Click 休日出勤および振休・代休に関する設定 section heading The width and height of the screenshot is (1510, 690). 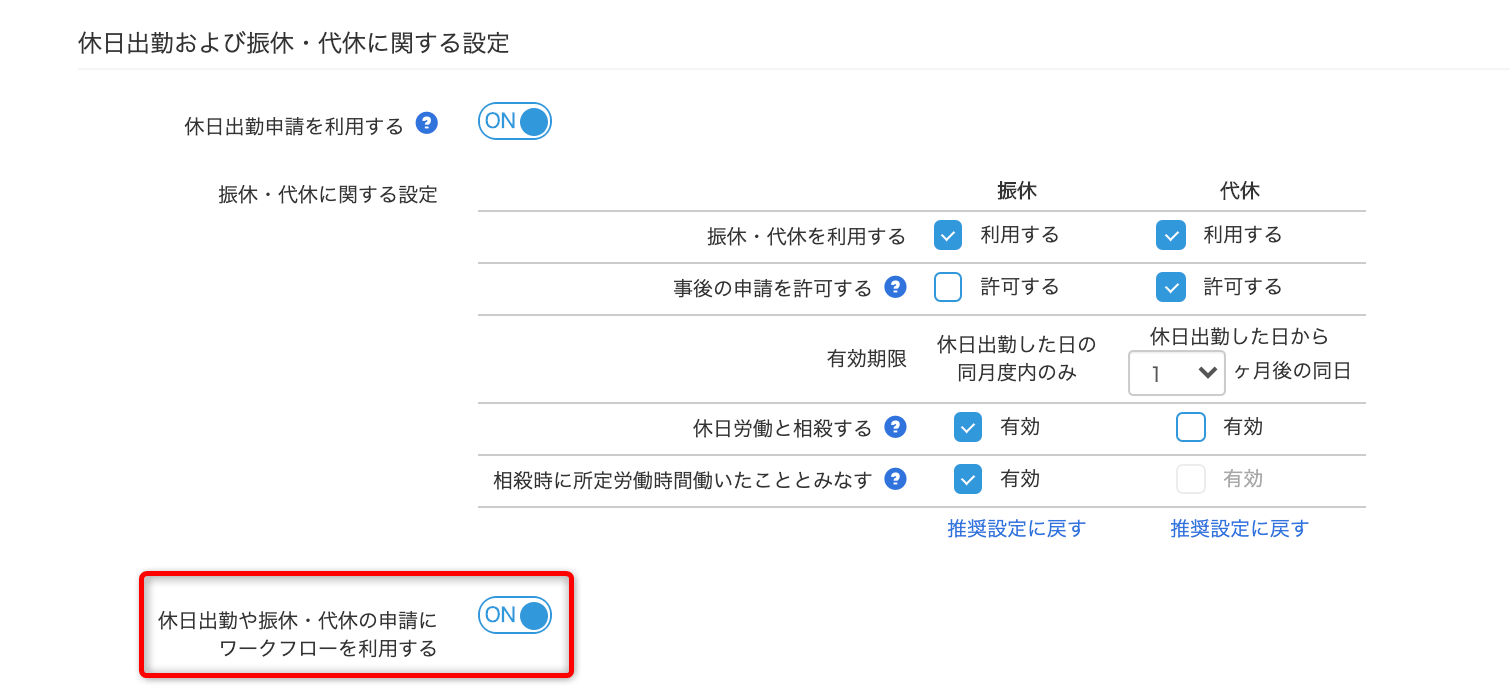(294, 43)
